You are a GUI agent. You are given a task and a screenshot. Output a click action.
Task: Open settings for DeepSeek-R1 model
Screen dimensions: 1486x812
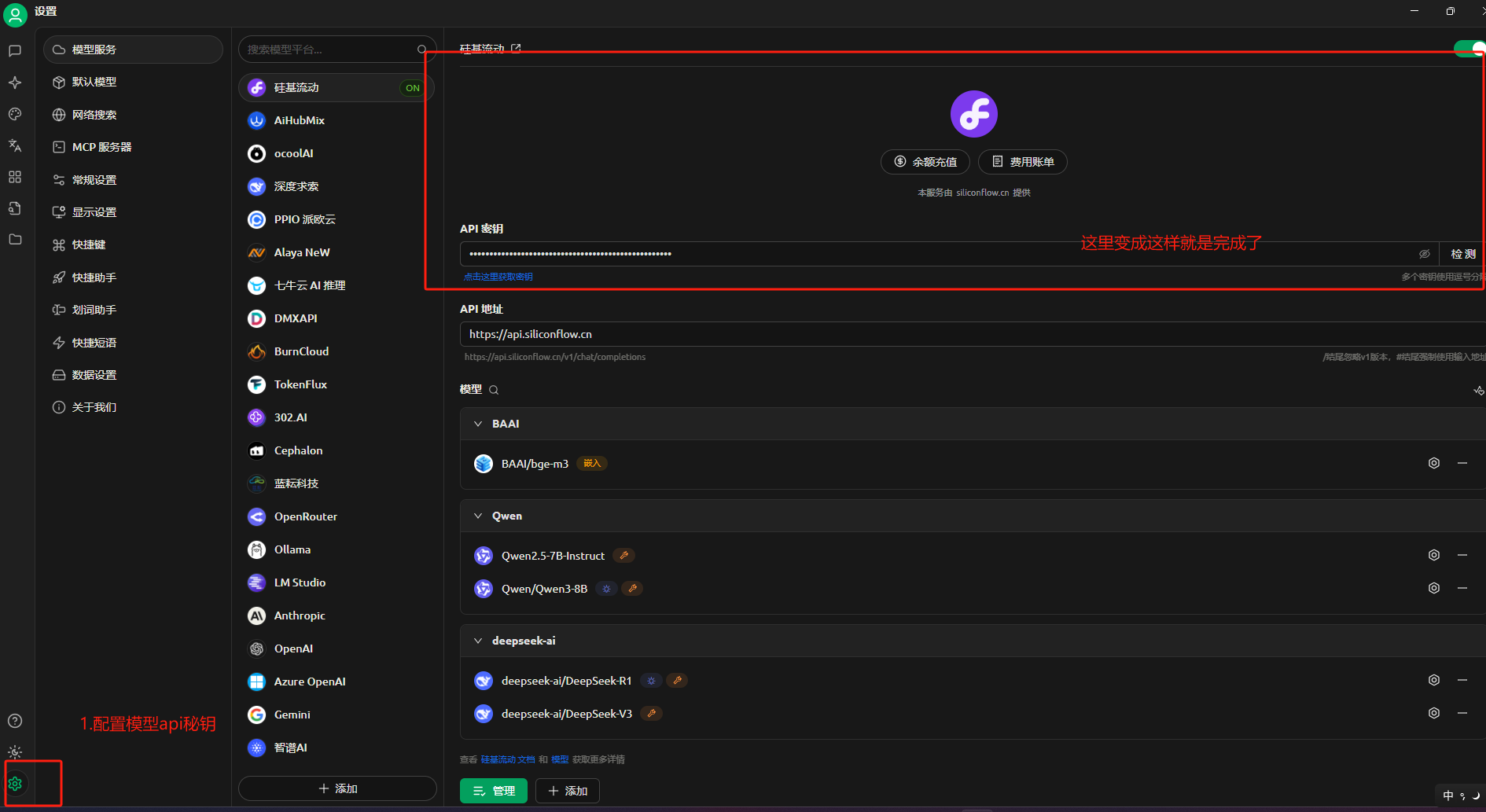1434,680
